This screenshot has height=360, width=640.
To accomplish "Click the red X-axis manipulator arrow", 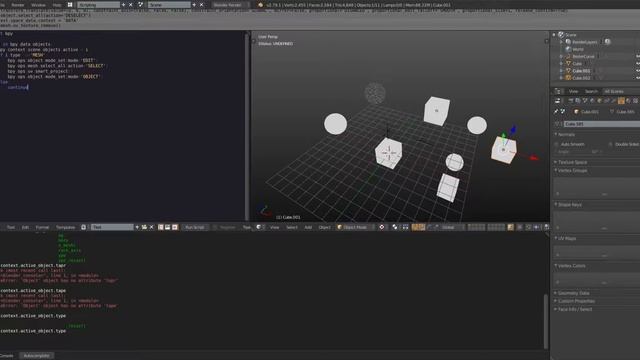I will [533, 158].
